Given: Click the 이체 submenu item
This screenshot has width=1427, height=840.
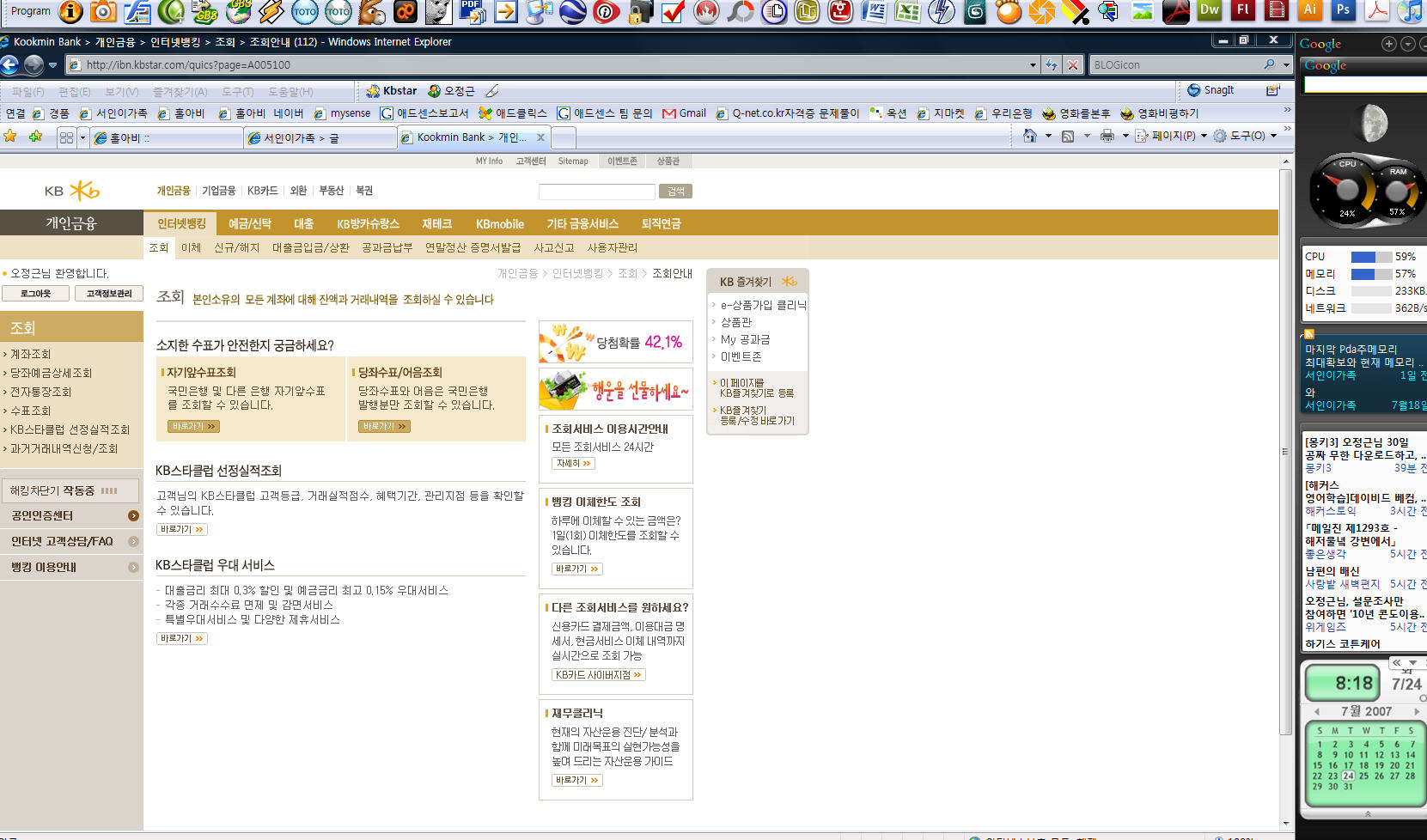Looking at the screenshot, I should (x=191, y=247).
